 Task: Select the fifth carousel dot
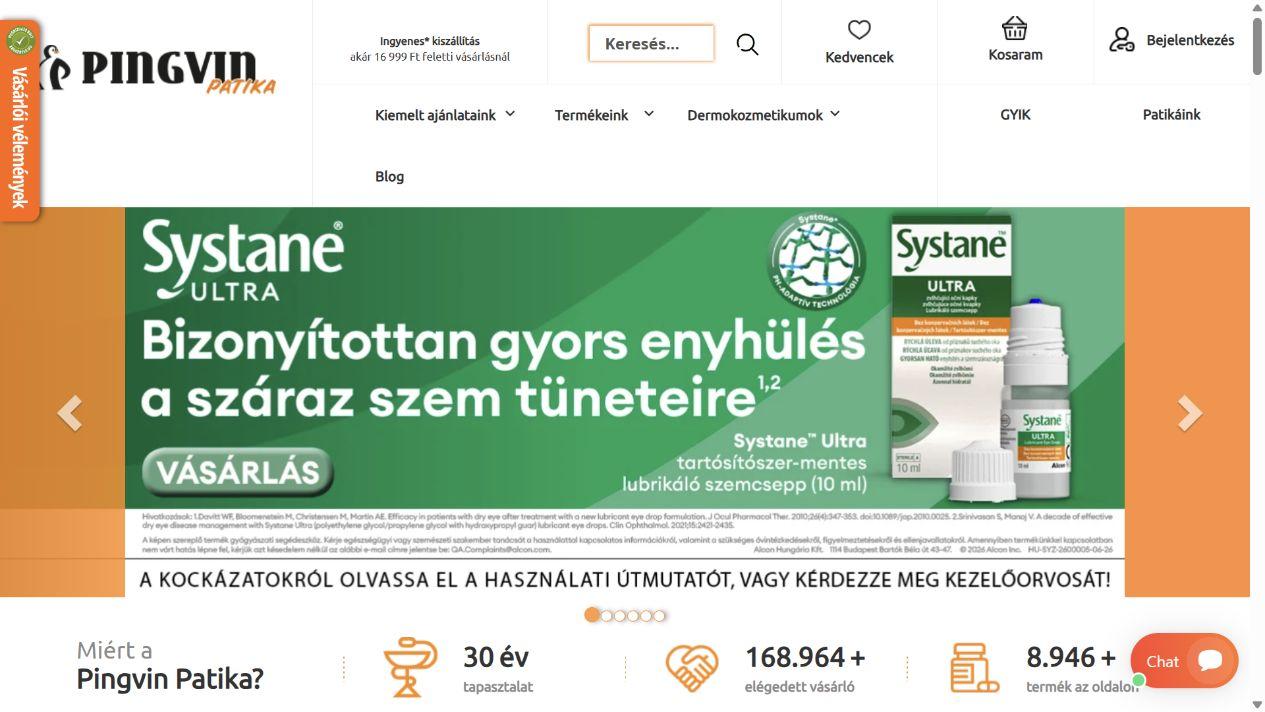point(646,616)
